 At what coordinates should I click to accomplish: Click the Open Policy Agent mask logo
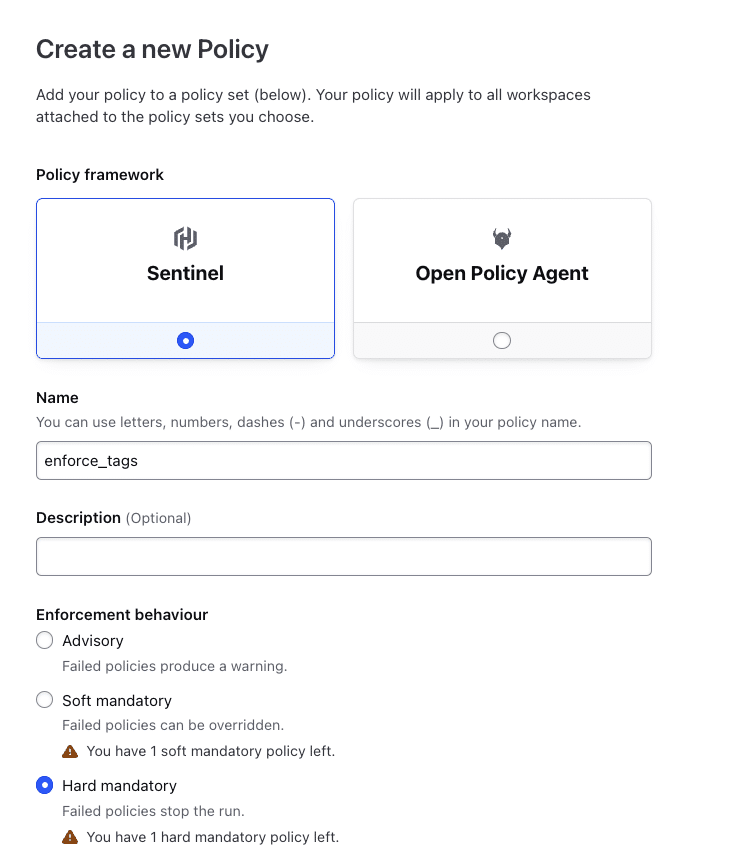pos(501,239)
